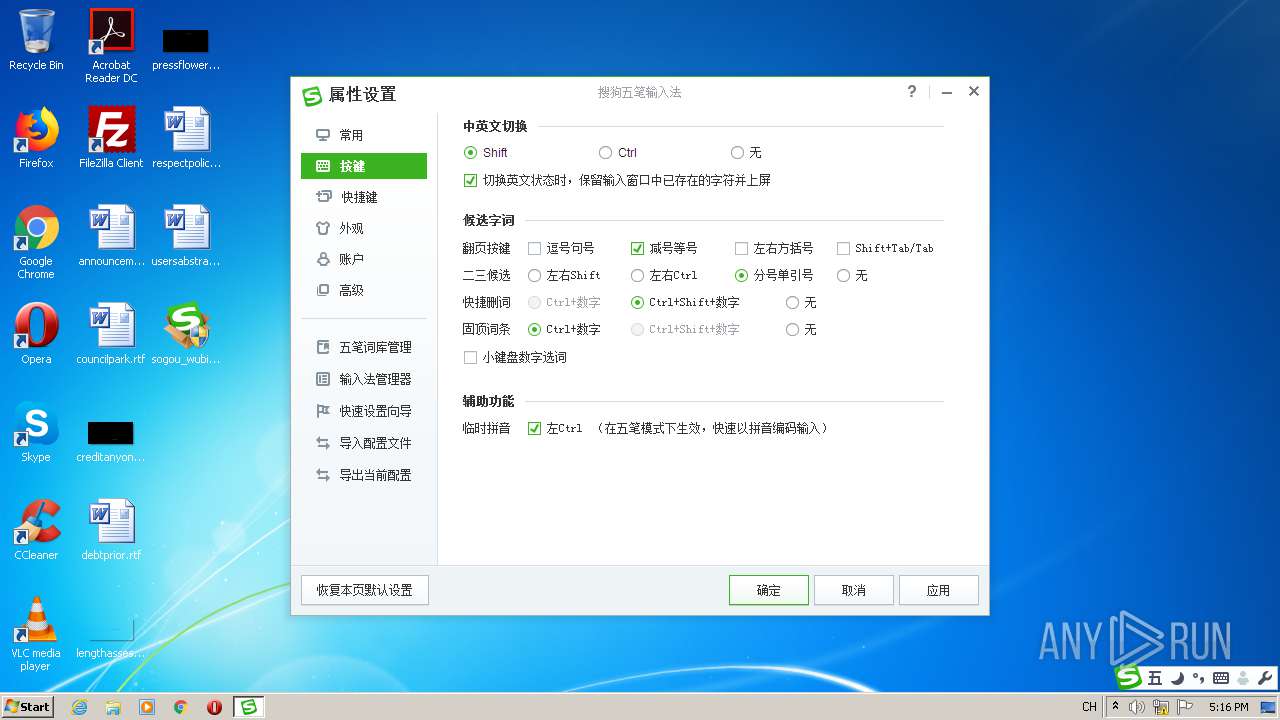Image resolution: width=1280 pixels, height=720 pixels.
Task: Click the half-moon icon on the input bar
Action: 1177,678
